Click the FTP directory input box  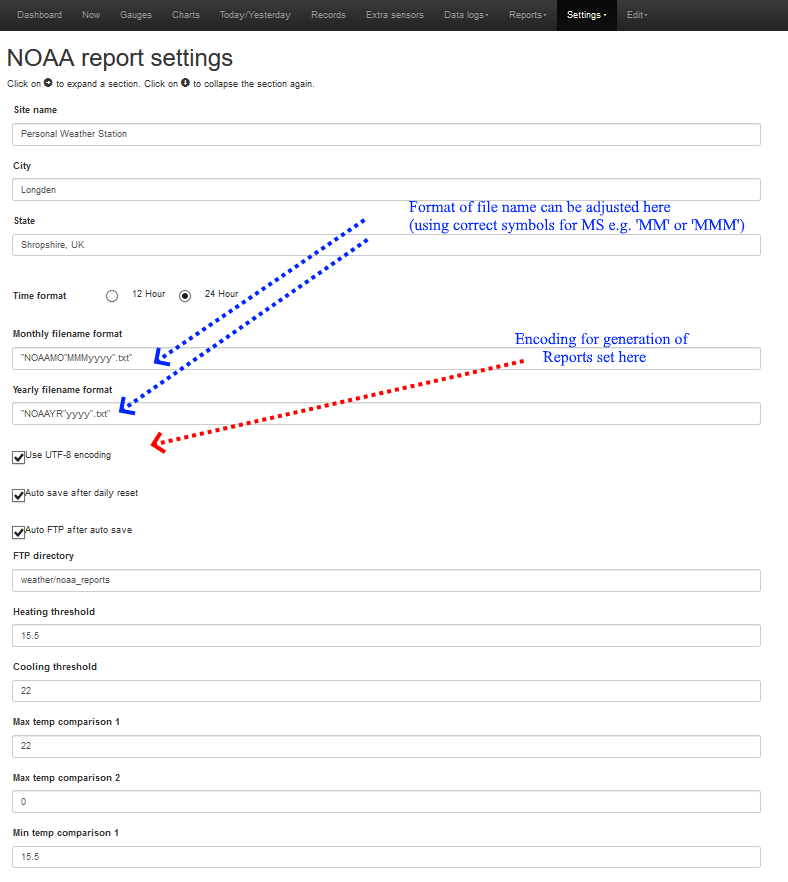[x=386, y=580]
